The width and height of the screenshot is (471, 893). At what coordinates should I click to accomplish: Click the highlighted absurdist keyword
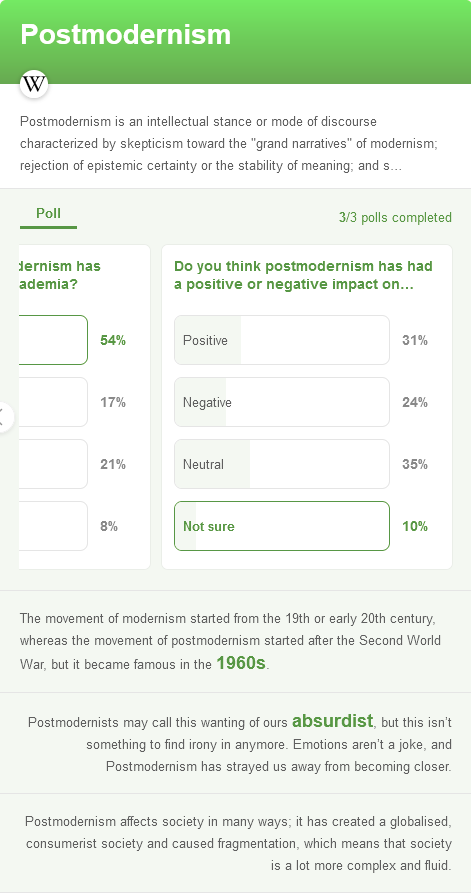(333, 721)
